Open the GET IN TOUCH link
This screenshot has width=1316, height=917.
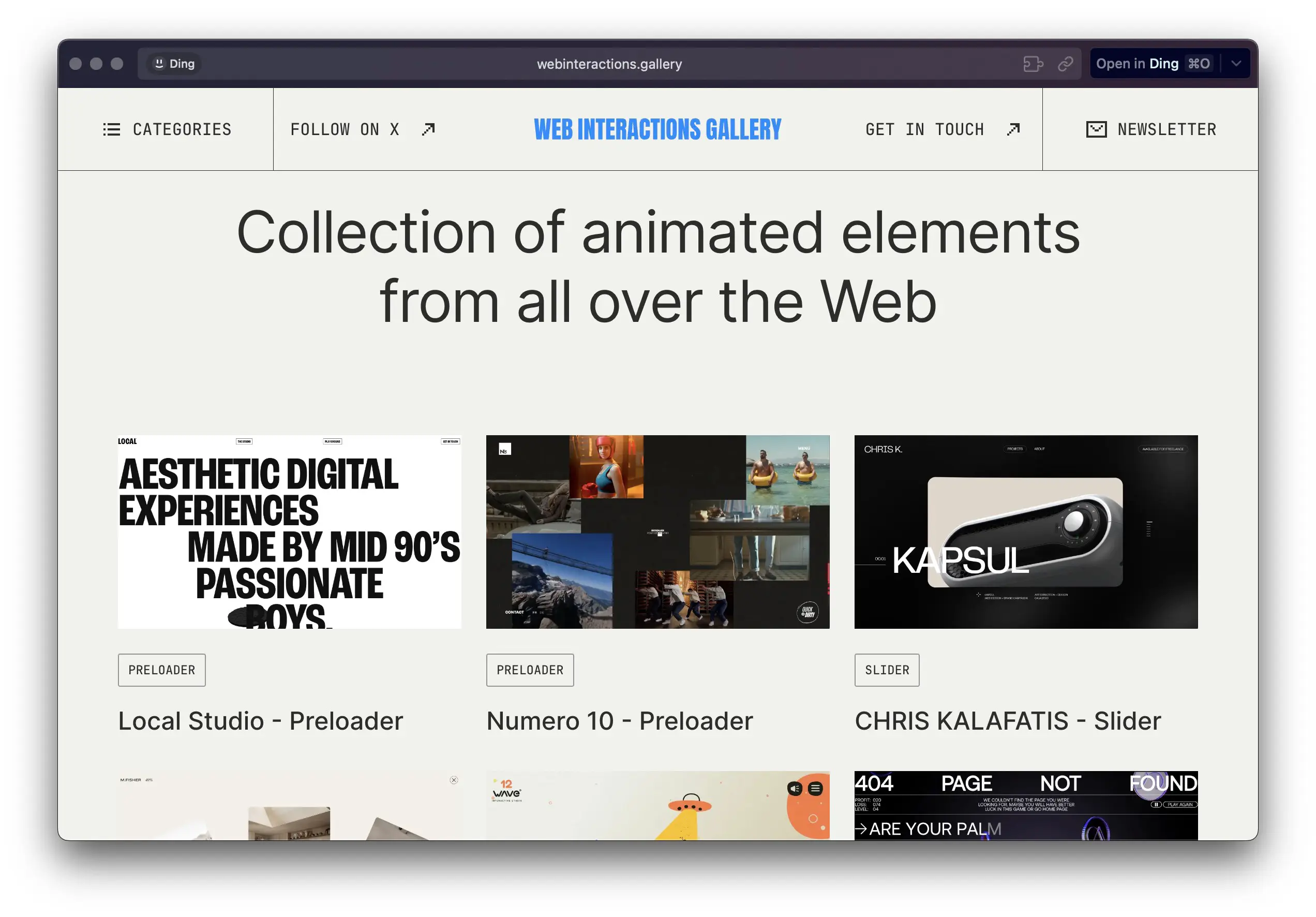[924, 129]
